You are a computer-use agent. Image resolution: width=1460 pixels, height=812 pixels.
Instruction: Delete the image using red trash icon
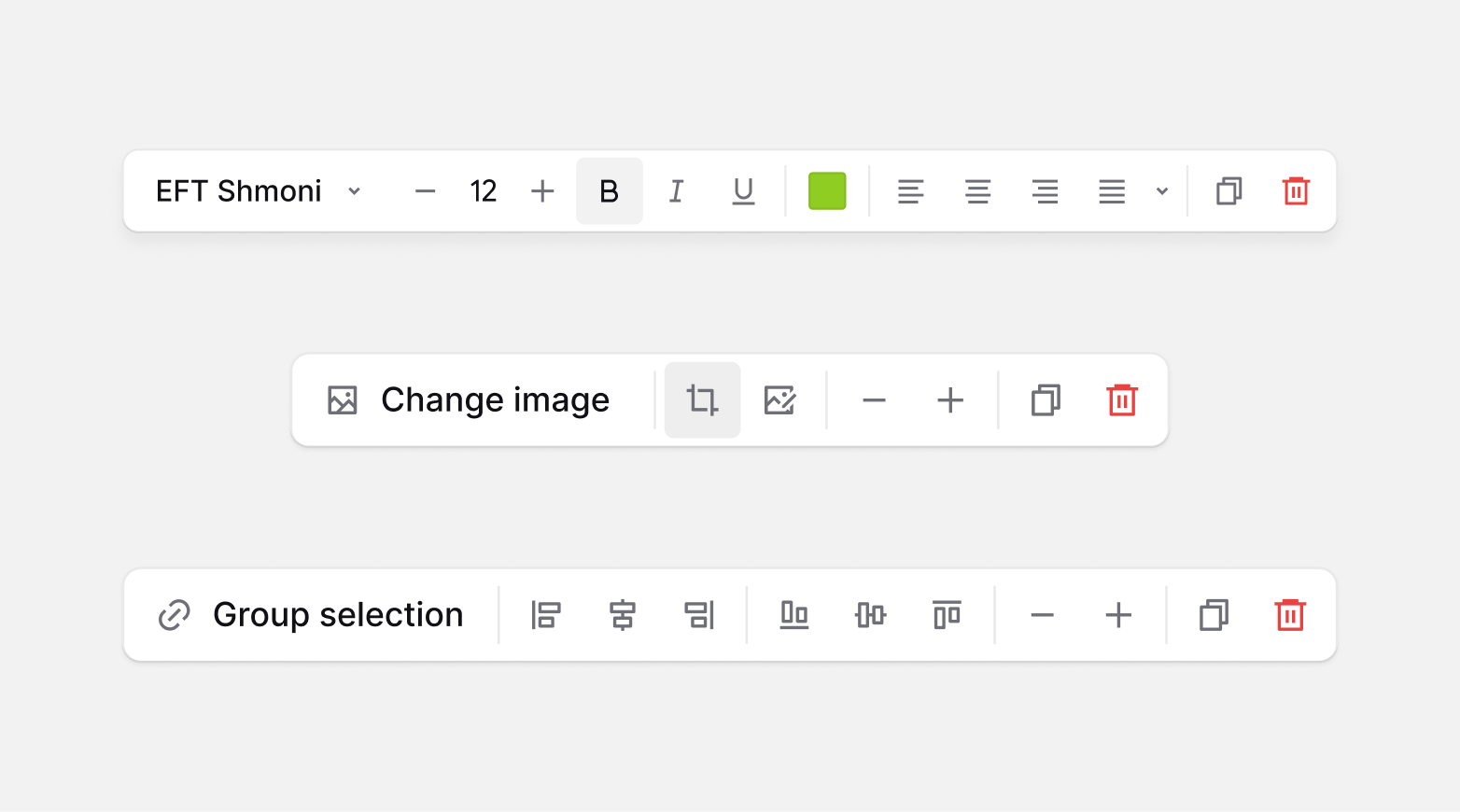click(x=1122, y=400)
